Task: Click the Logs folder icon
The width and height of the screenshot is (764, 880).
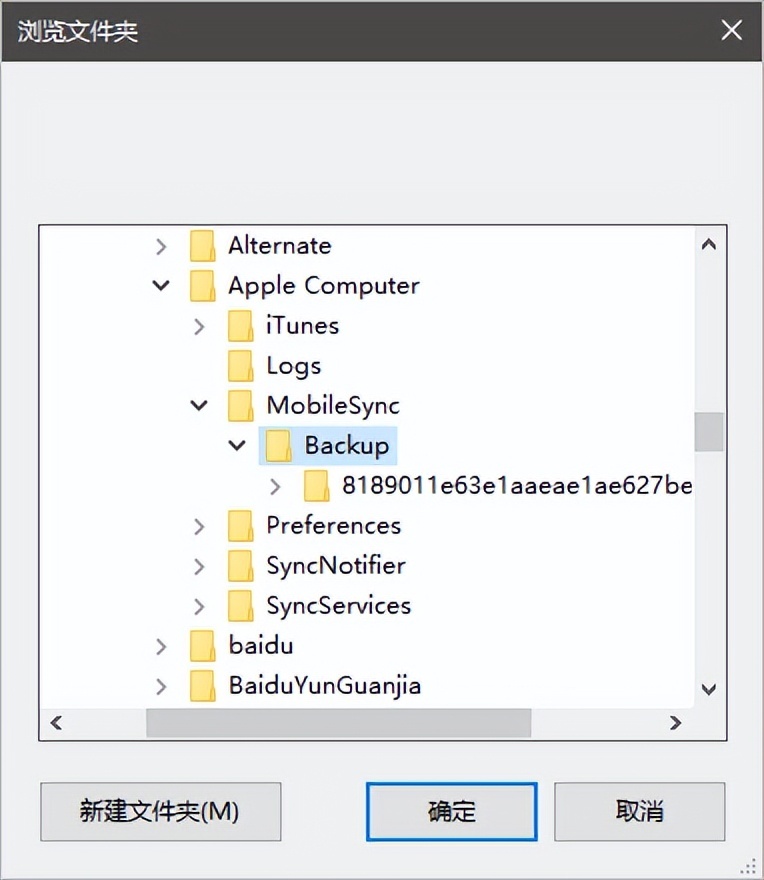Action: tap(240, 366)
